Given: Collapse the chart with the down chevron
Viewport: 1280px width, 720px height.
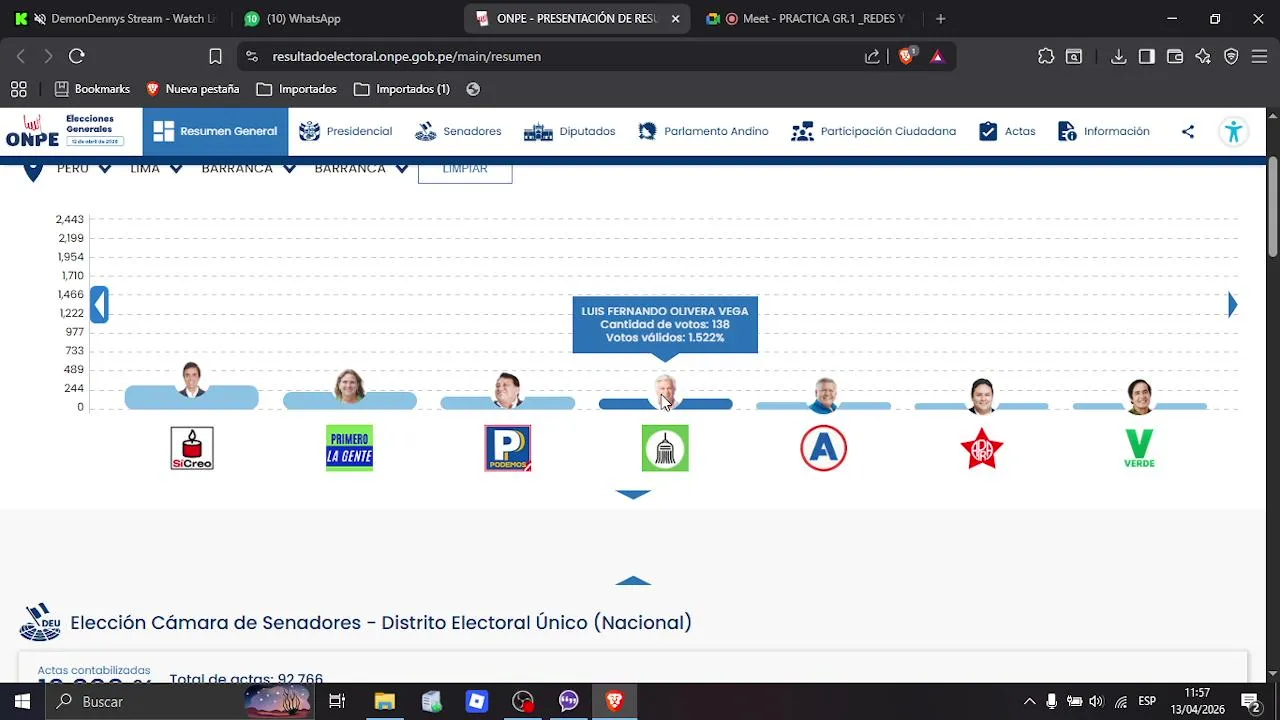Looking at the screenshot, I should click(633, 494).
